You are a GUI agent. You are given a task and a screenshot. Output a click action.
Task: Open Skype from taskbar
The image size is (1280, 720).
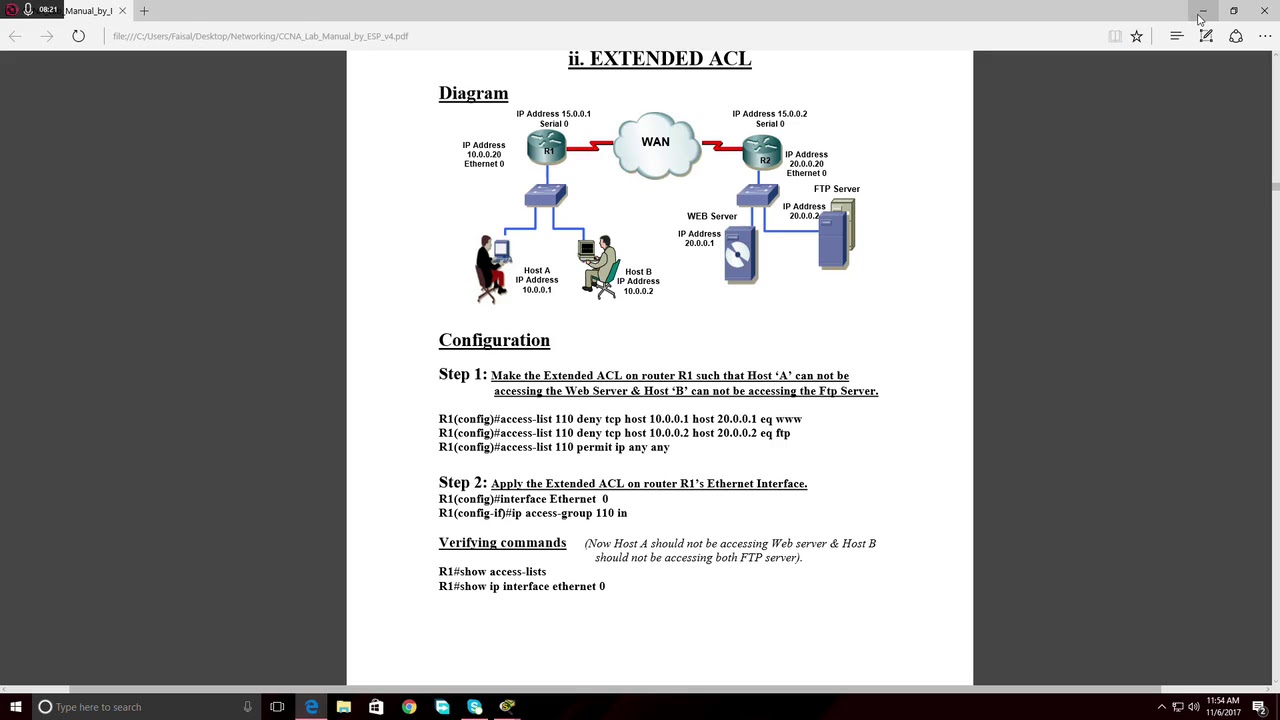474,707
